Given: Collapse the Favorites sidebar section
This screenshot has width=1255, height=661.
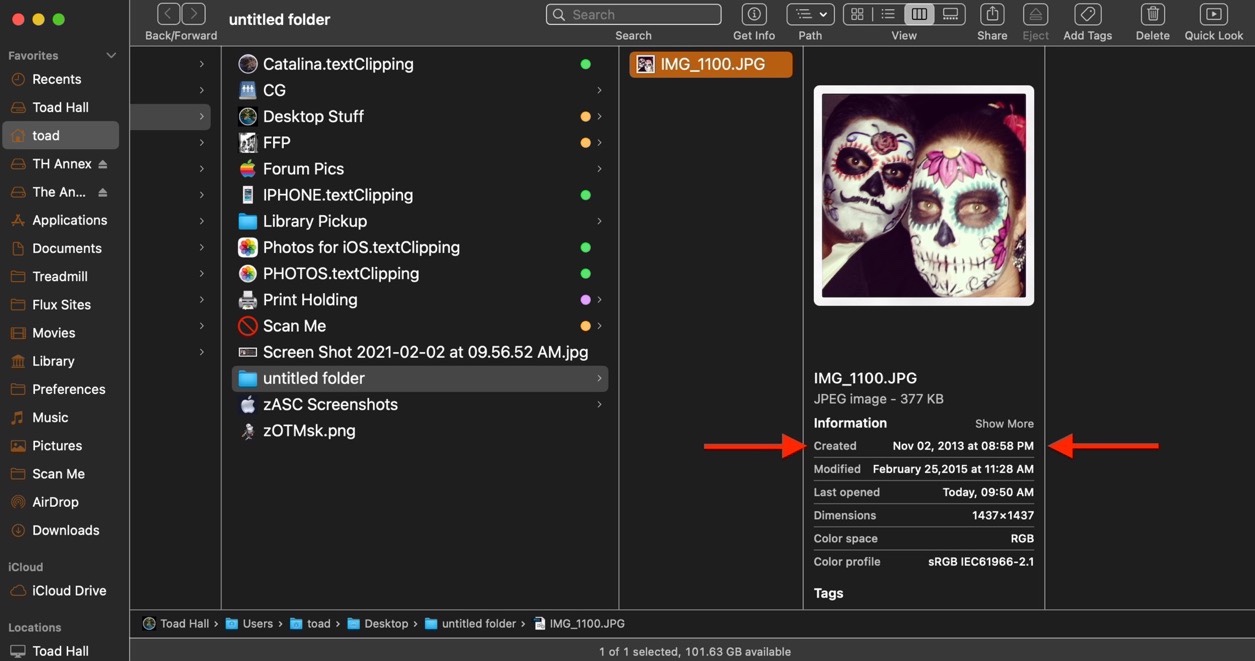Looking at the screenshot, I should tap(111, 56).
